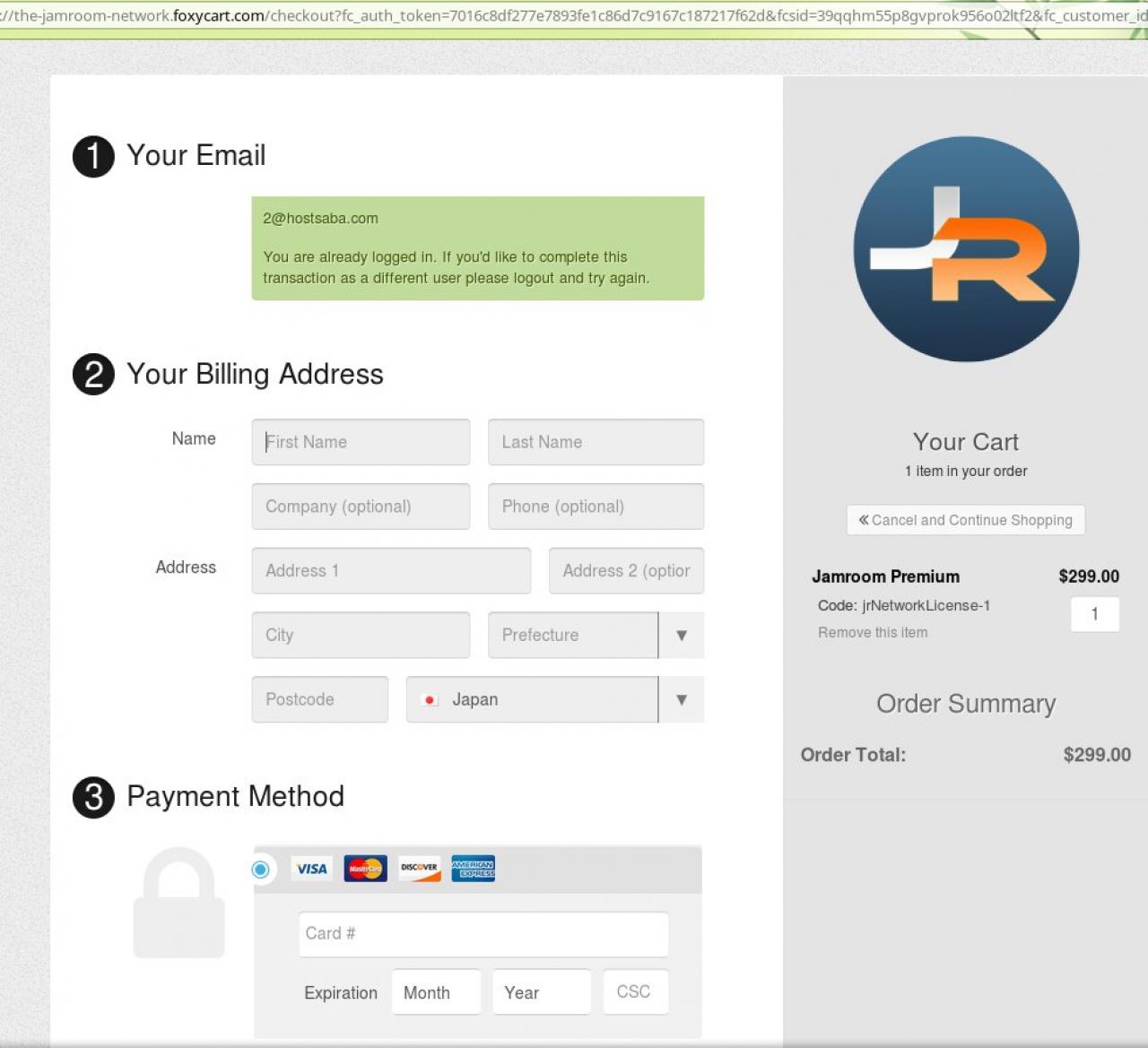Focus the Postcode input field
The image size is (1148, 1048).
point(319,699)
